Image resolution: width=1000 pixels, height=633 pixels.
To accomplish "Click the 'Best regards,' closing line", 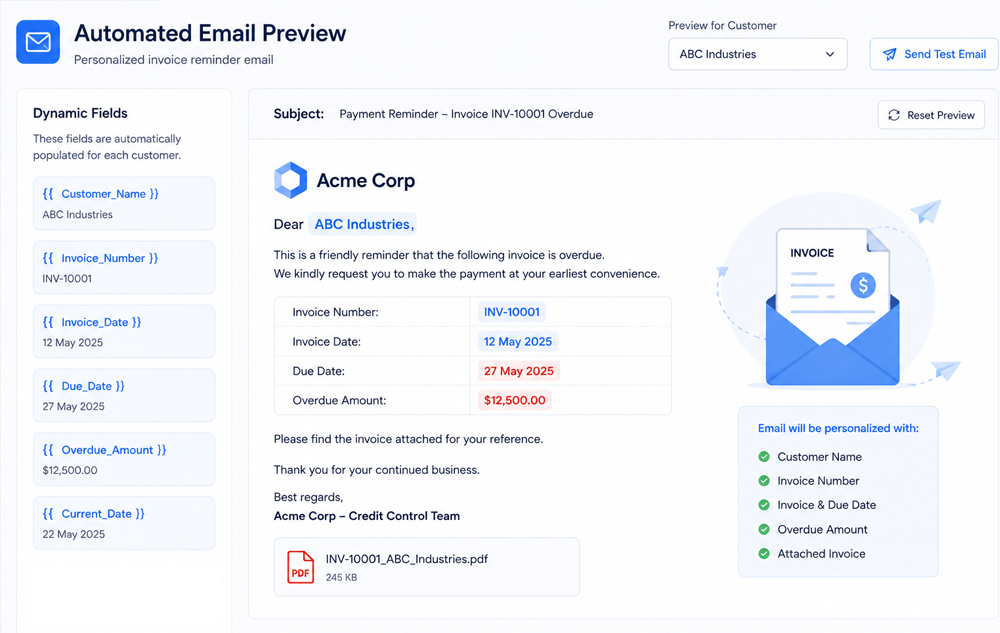I will [308, 497].
